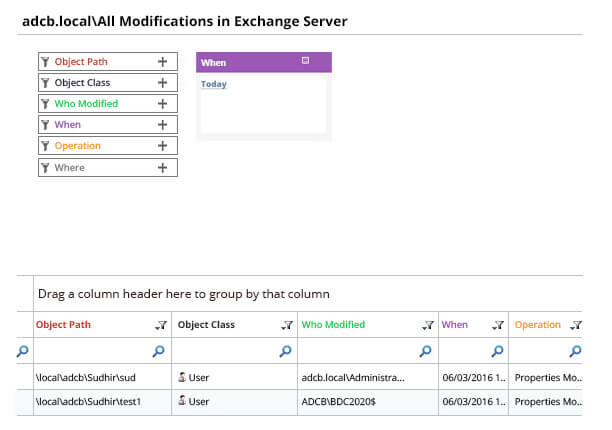Click the 06/03/2016 cell in Sudhir\test1 row

click(474, 402)
